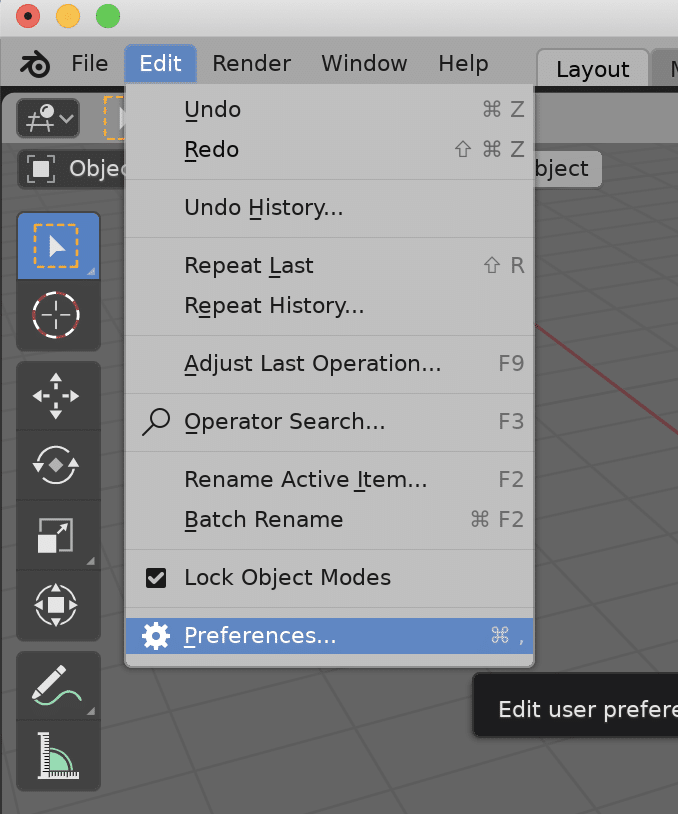Select the Scale tool
The height and width of the screenshot is (814, 678).
click(x=57, y=535)
